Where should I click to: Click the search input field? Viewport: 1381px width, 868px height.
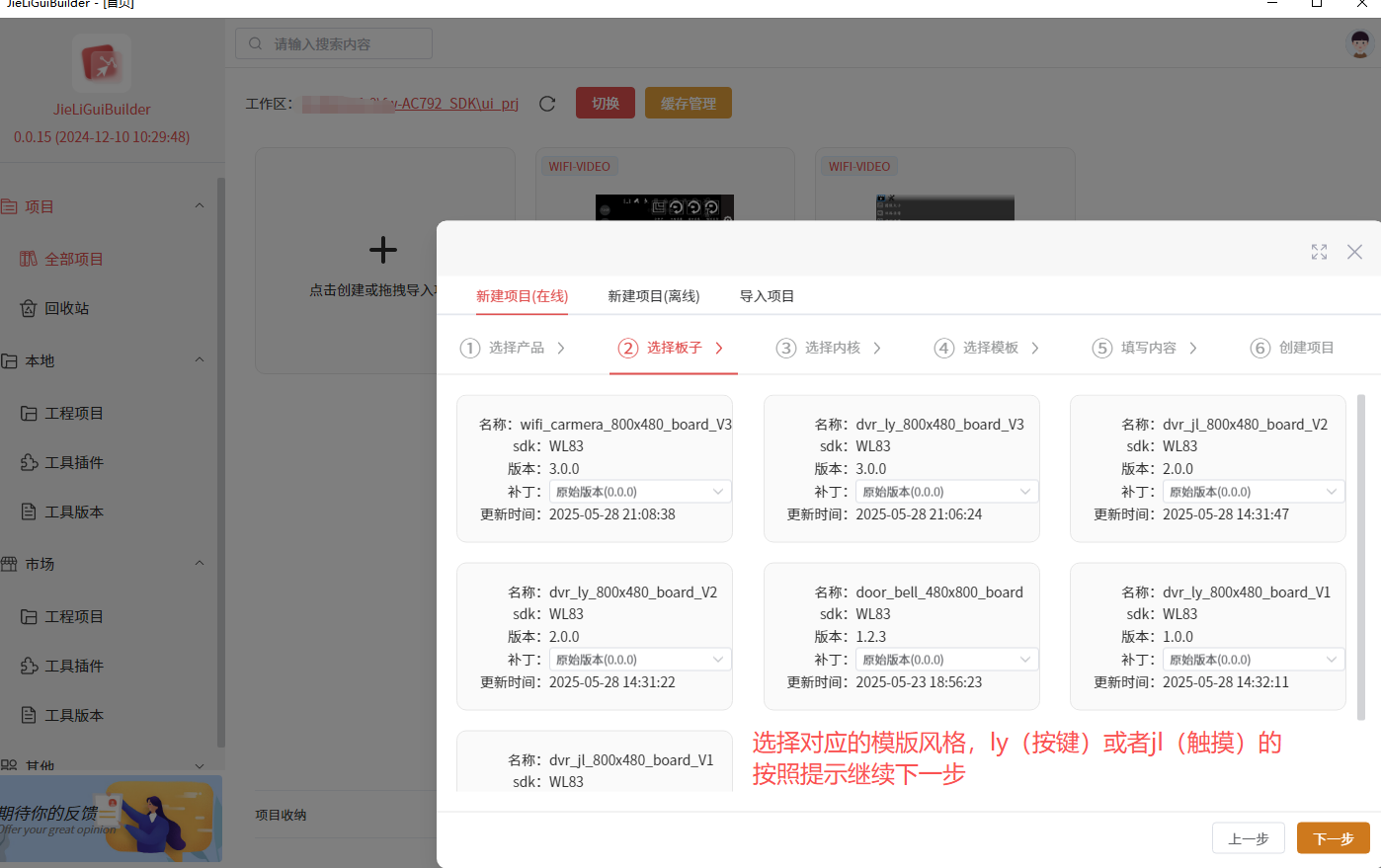[334, 43]
